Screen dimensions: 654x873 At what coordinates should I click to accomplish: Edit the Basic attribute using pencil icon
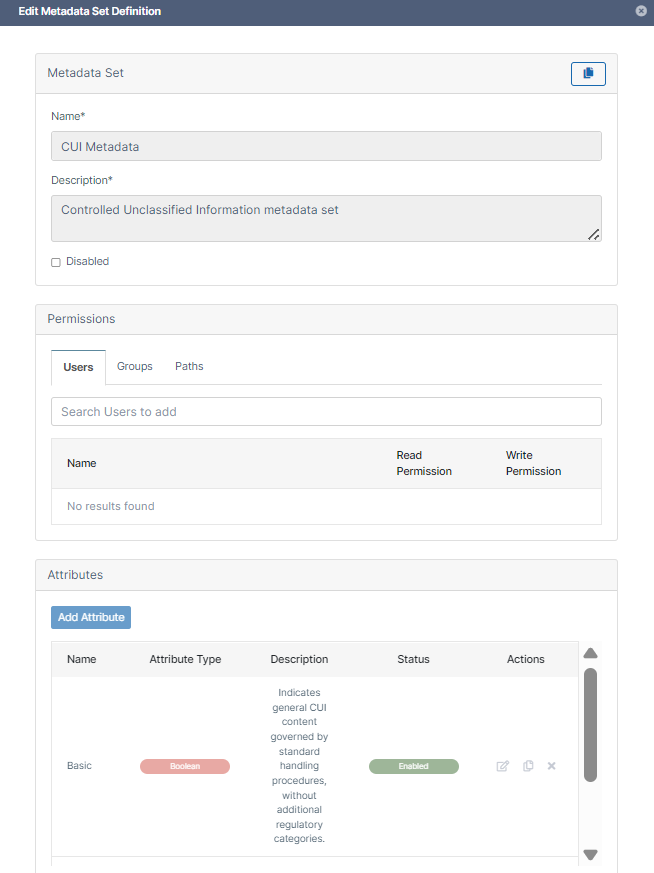[x=503, y=766]
